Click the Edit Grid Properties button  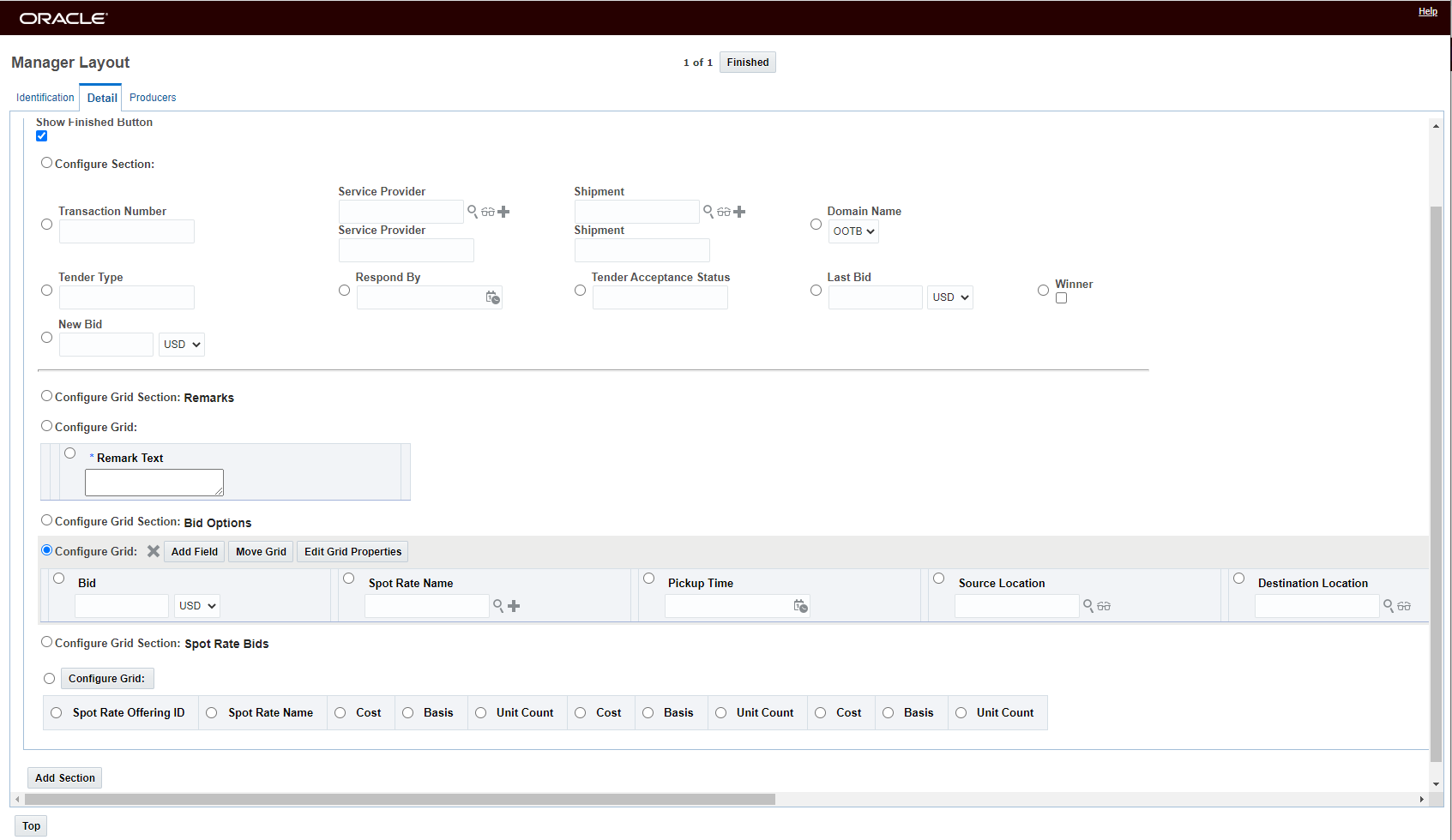tap(352, 552)
